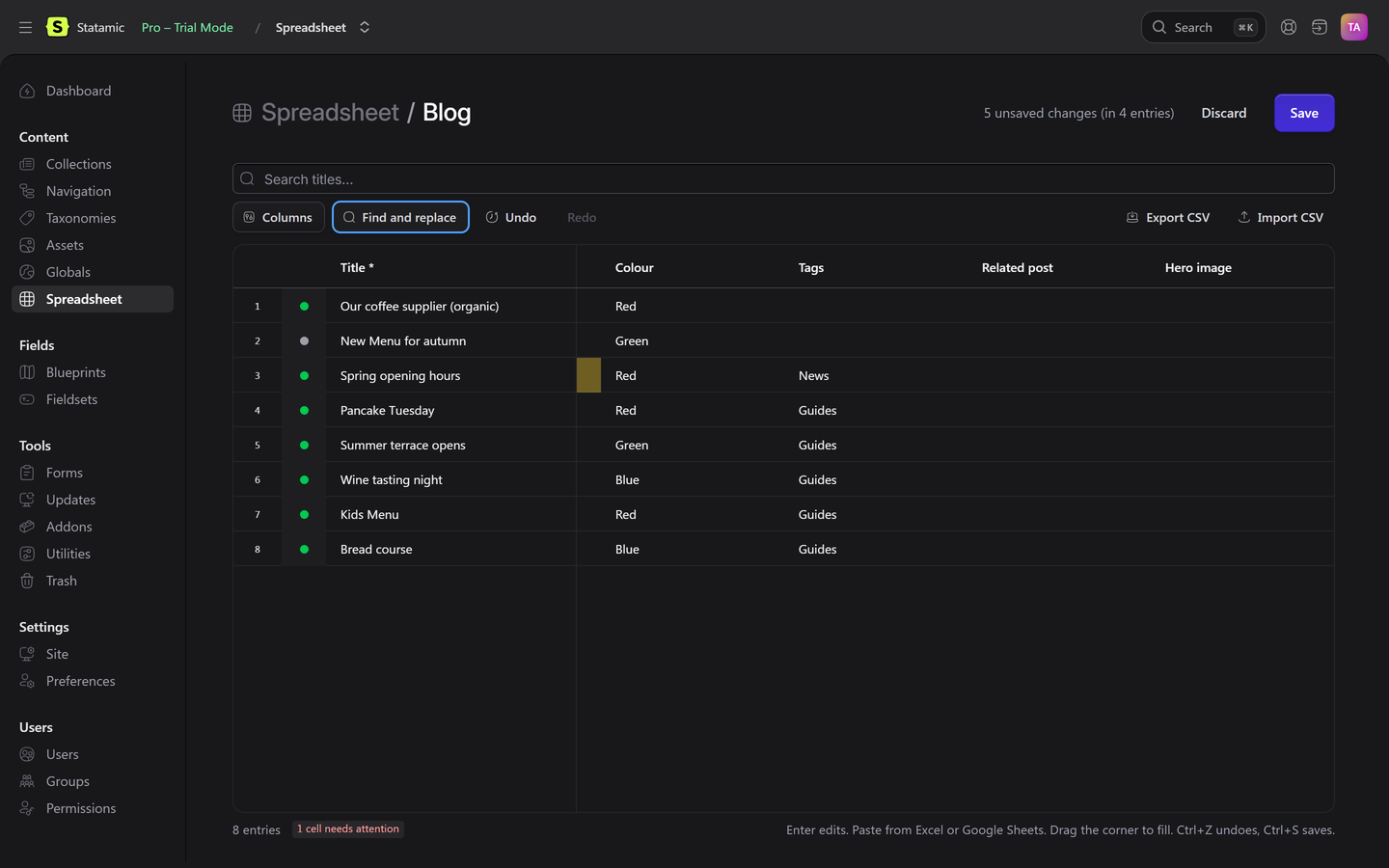The height and width of the screenshot is (868, 1389).
Task: Open Forms in sidebar
Action: tap(93, 473)
